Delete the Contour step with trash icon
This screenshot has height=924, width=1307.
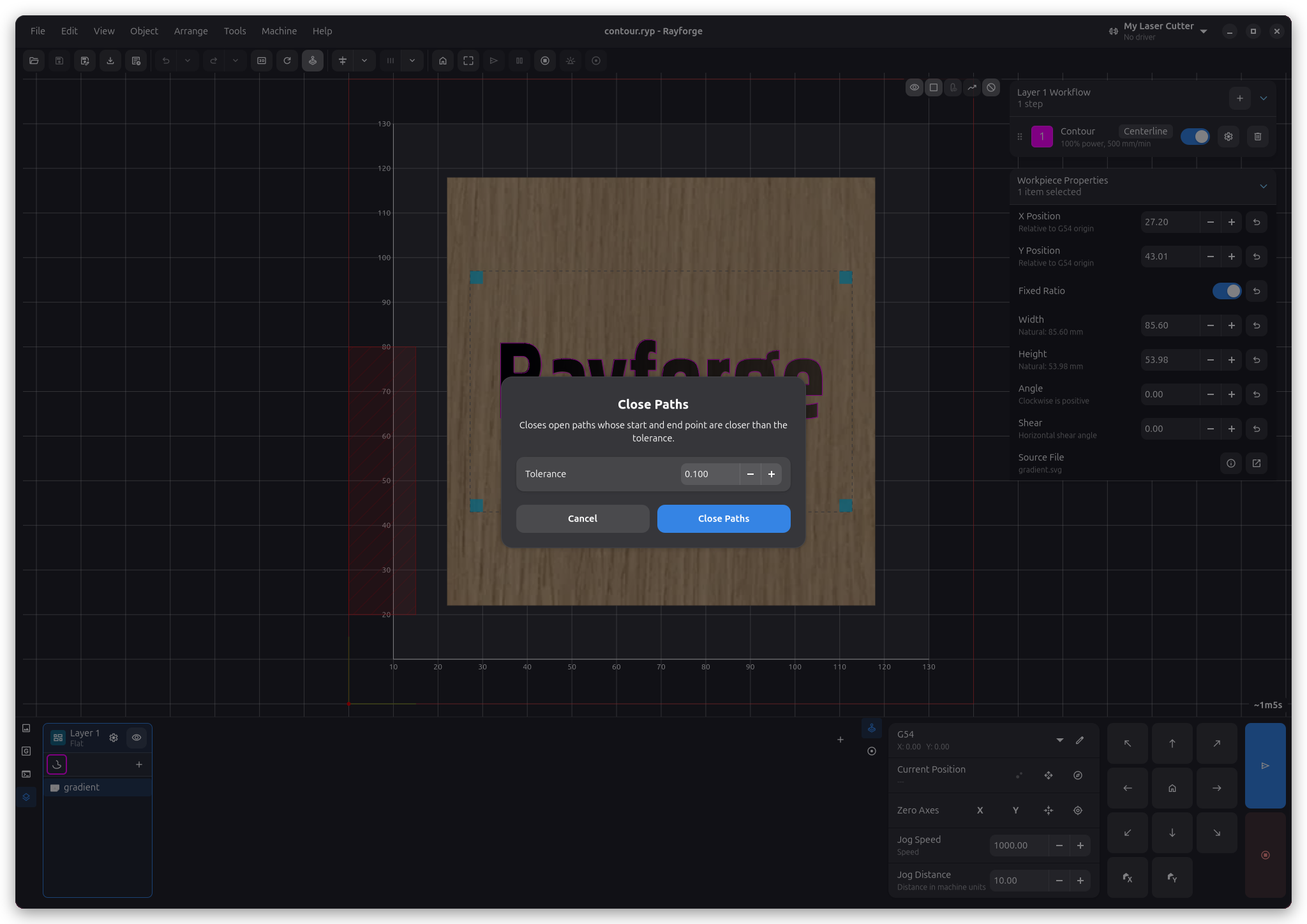pyautogui.click(x=1258, y=137)
